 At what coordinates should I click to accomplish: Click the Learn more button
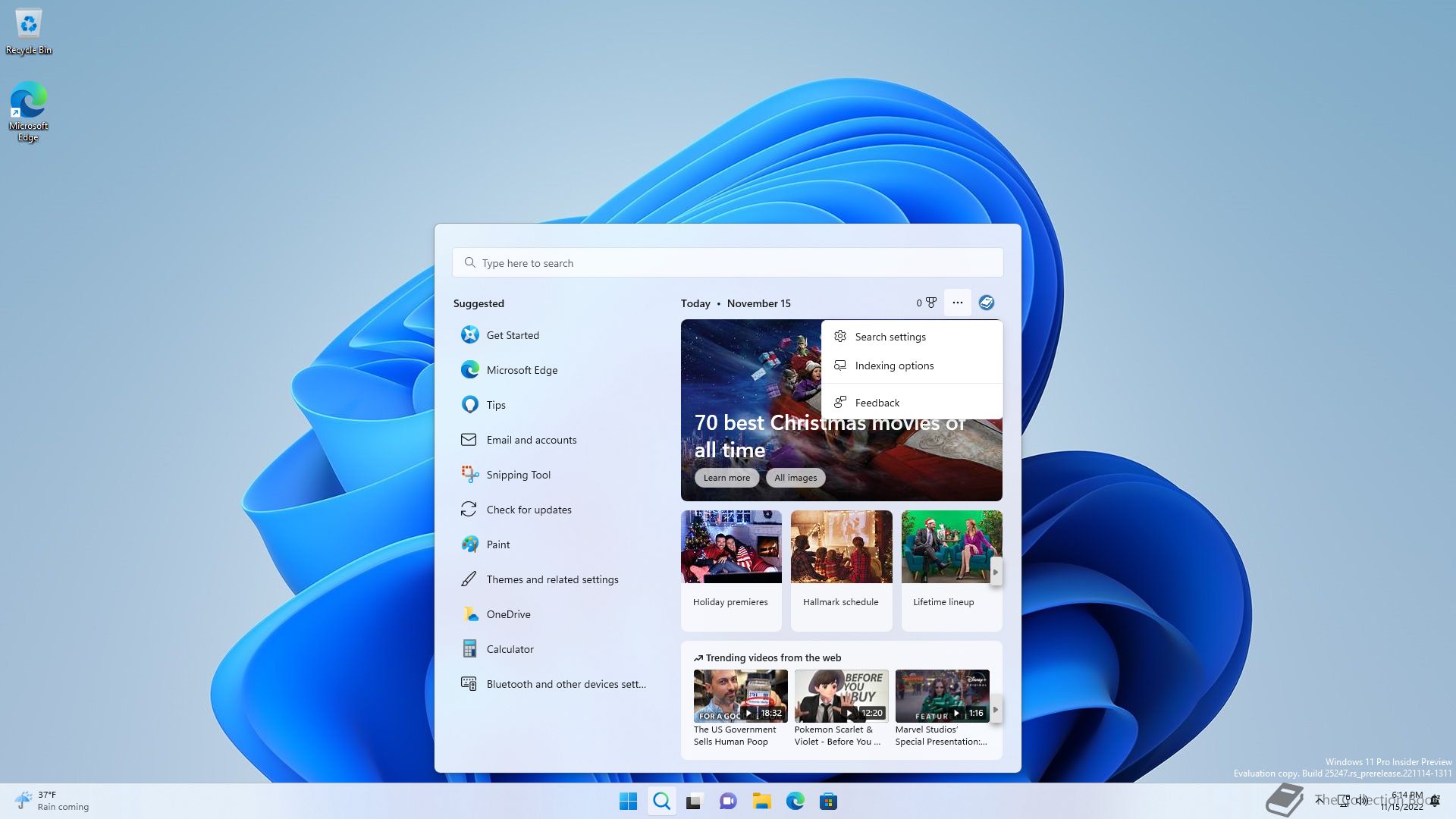click(x=726, y=478)
